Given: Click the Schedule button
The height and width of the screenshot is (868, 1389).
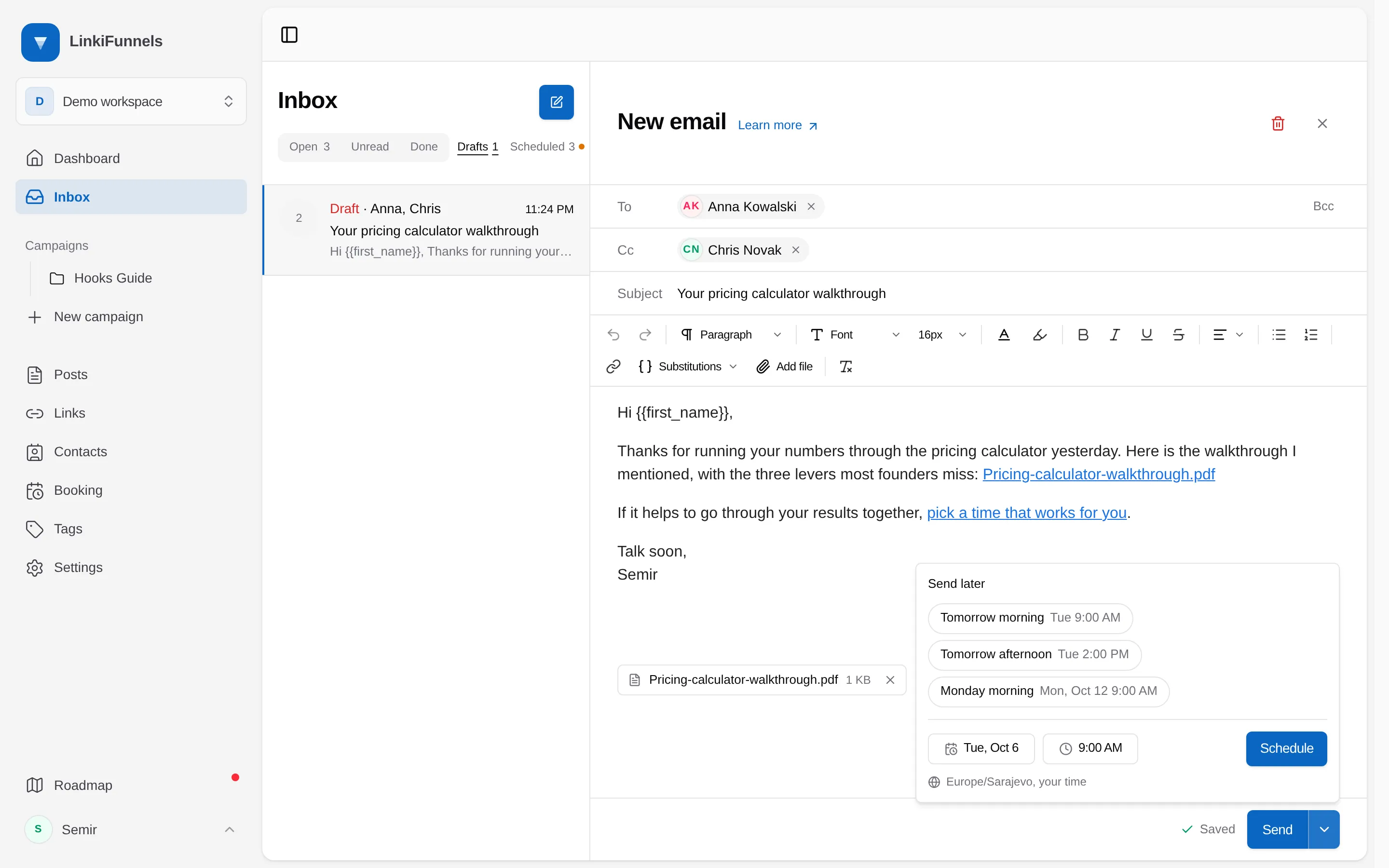Looking at the screenshot, I should [x=1286, y=748].
